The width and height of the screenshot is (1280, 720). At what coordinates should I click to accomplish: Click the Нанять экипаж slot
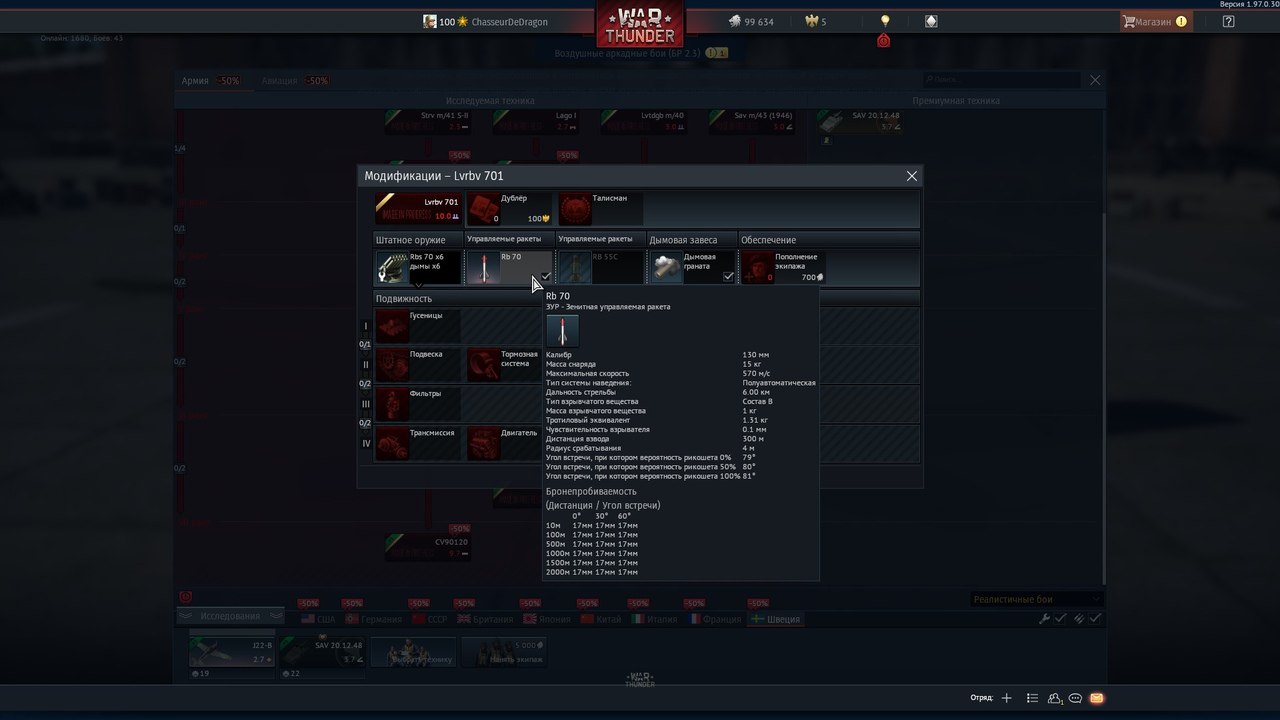tap(502, 652)
